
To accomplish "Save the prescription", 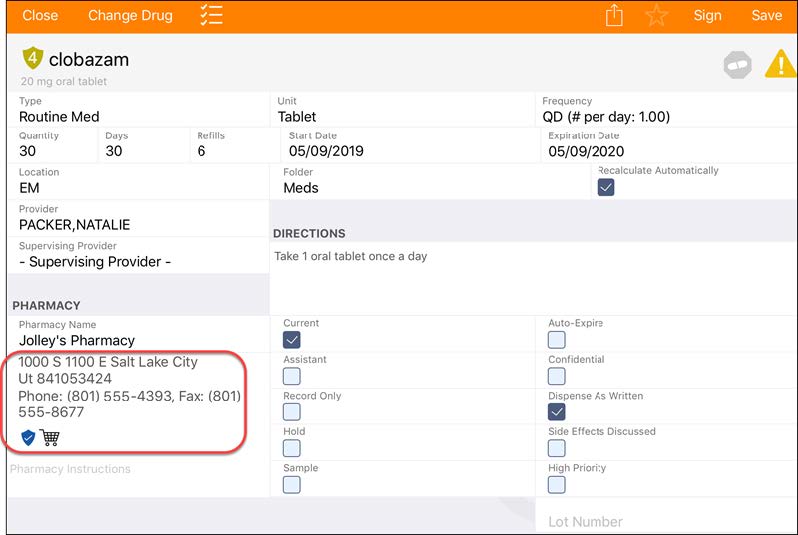I will (766, 15).
